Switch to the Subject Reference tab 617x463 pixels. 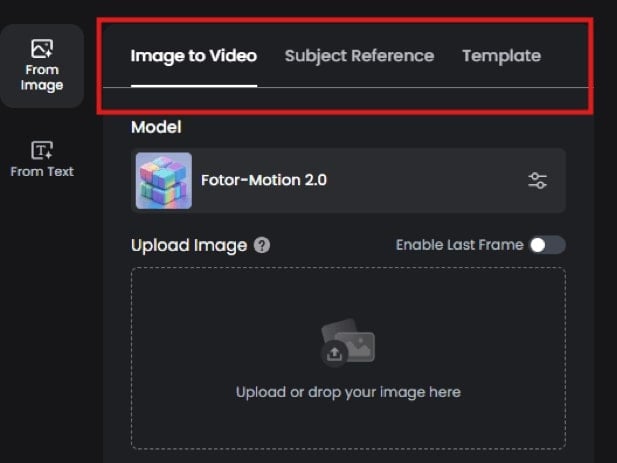[x=359, y=56]
